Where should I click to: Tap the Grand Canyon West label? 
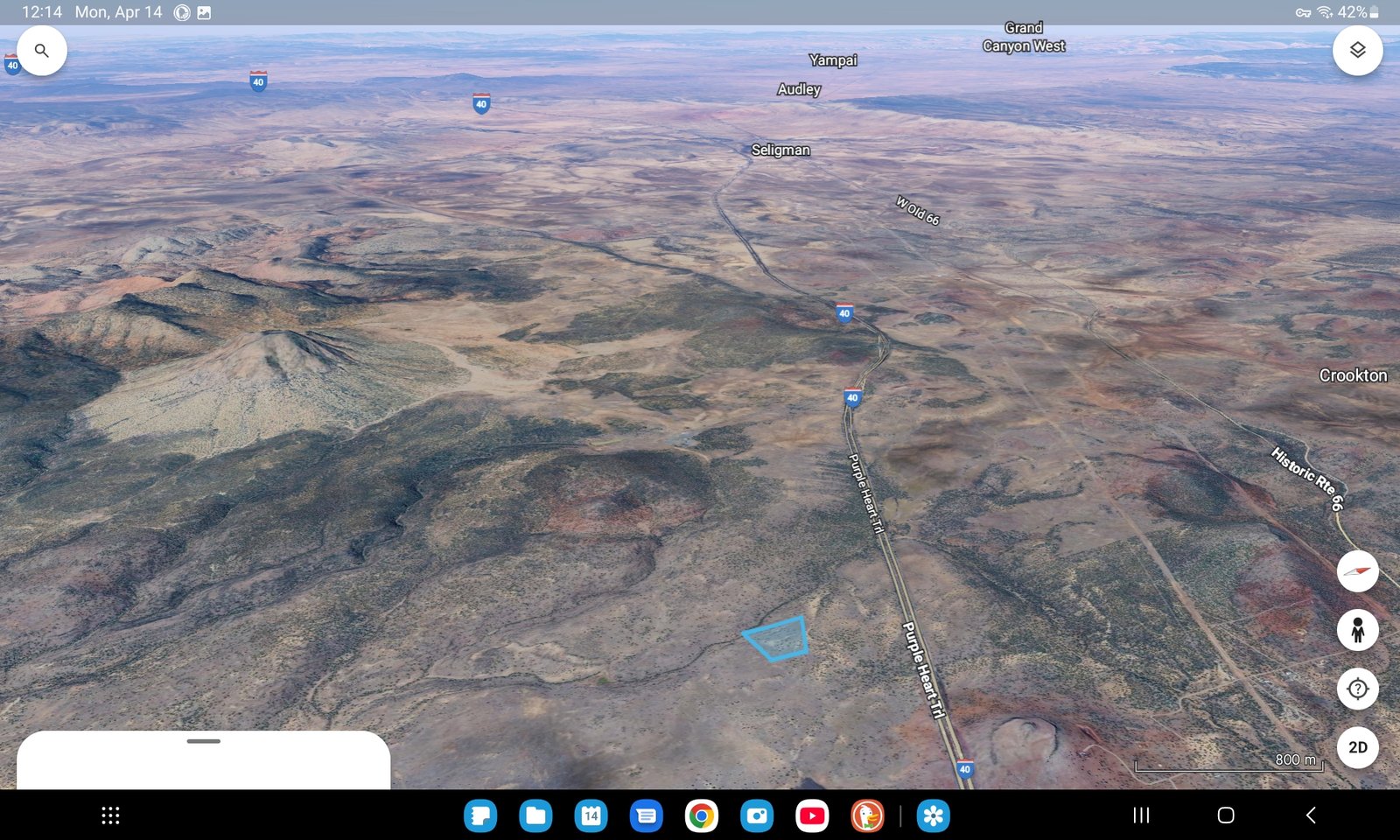[1024, 38]
